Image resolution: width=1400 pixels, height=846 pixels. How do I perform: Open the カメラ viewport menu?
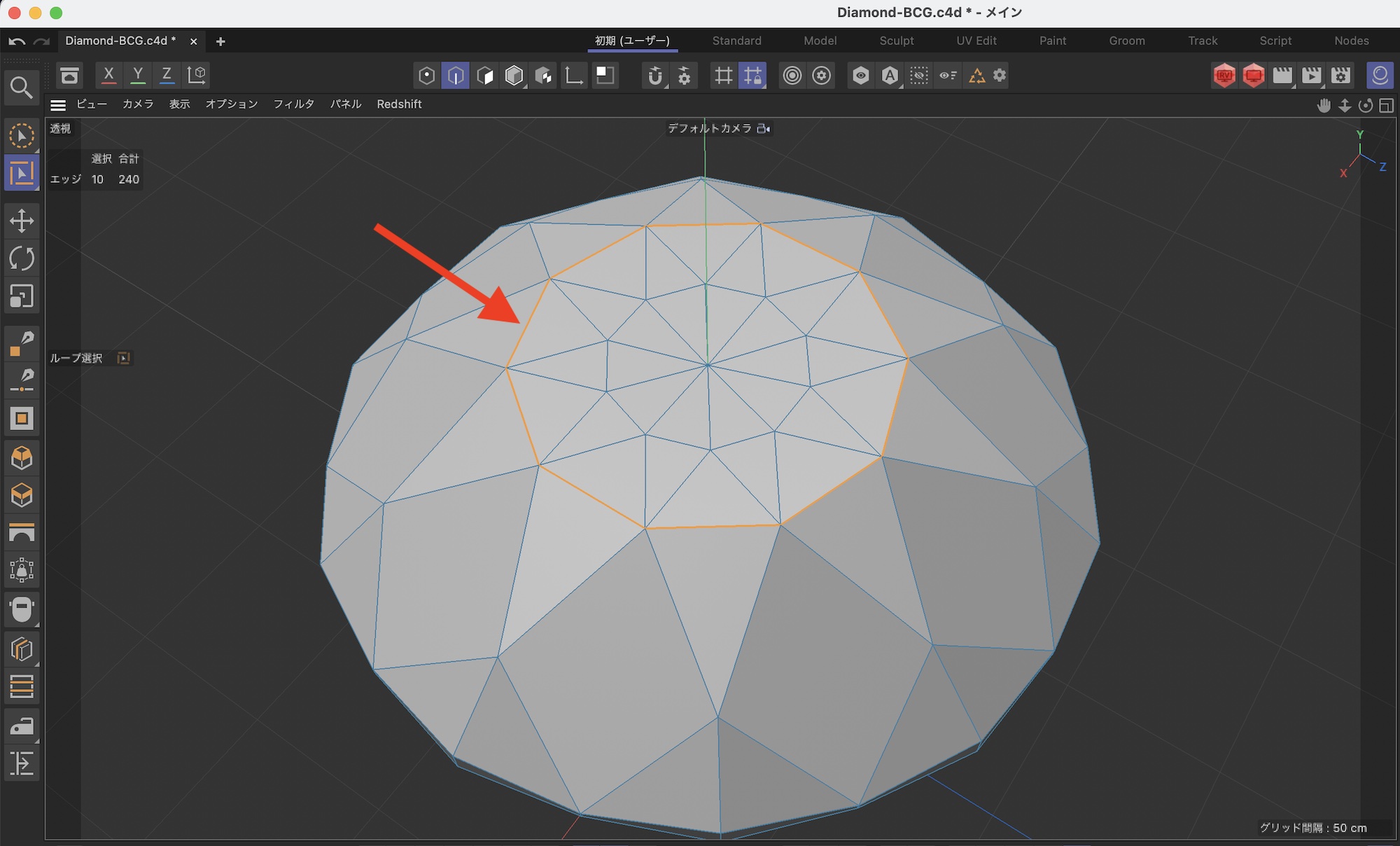(x=138, y=104)
